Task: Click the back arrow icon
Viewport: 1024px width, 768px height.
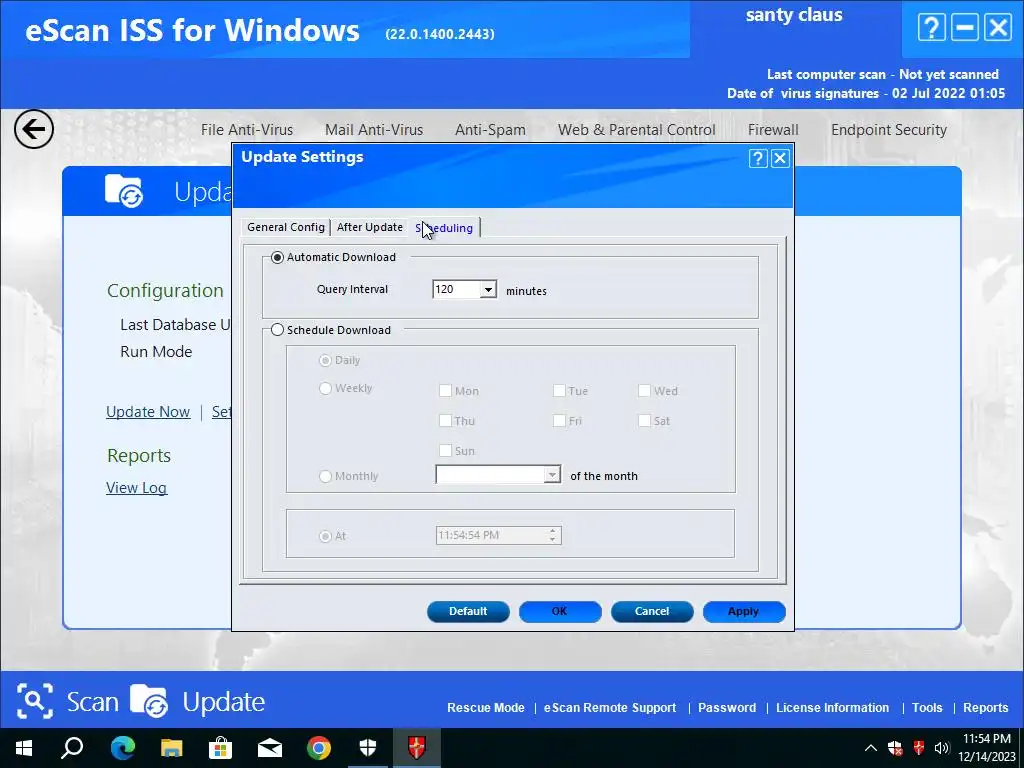Action: point(34,129)
